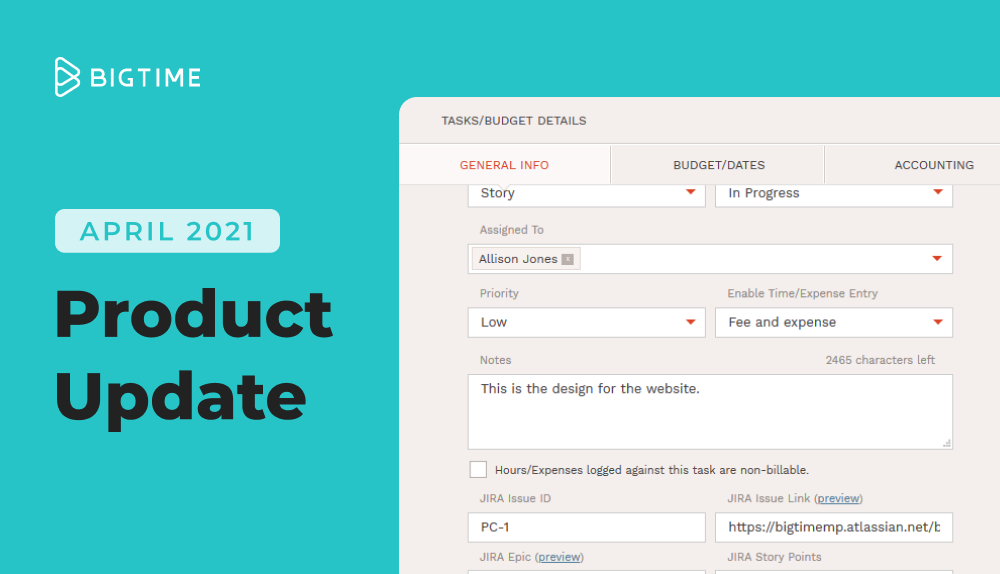Image resolution: width=1000 pixels, height=574 pixels.
Task: Expand the Priority Low dropdown
Action: point(691,322)
